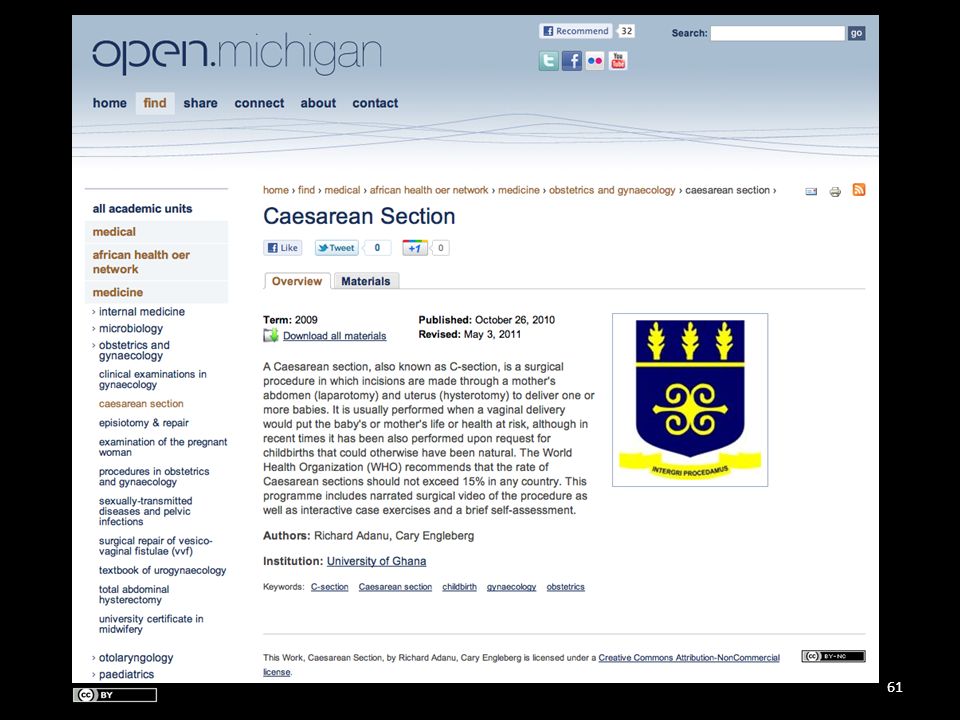This screenshot has height=720, width=960.
Task: Open sidebar 'caesarean section' item
Action: pyautogui.click(x=141, y=403)
